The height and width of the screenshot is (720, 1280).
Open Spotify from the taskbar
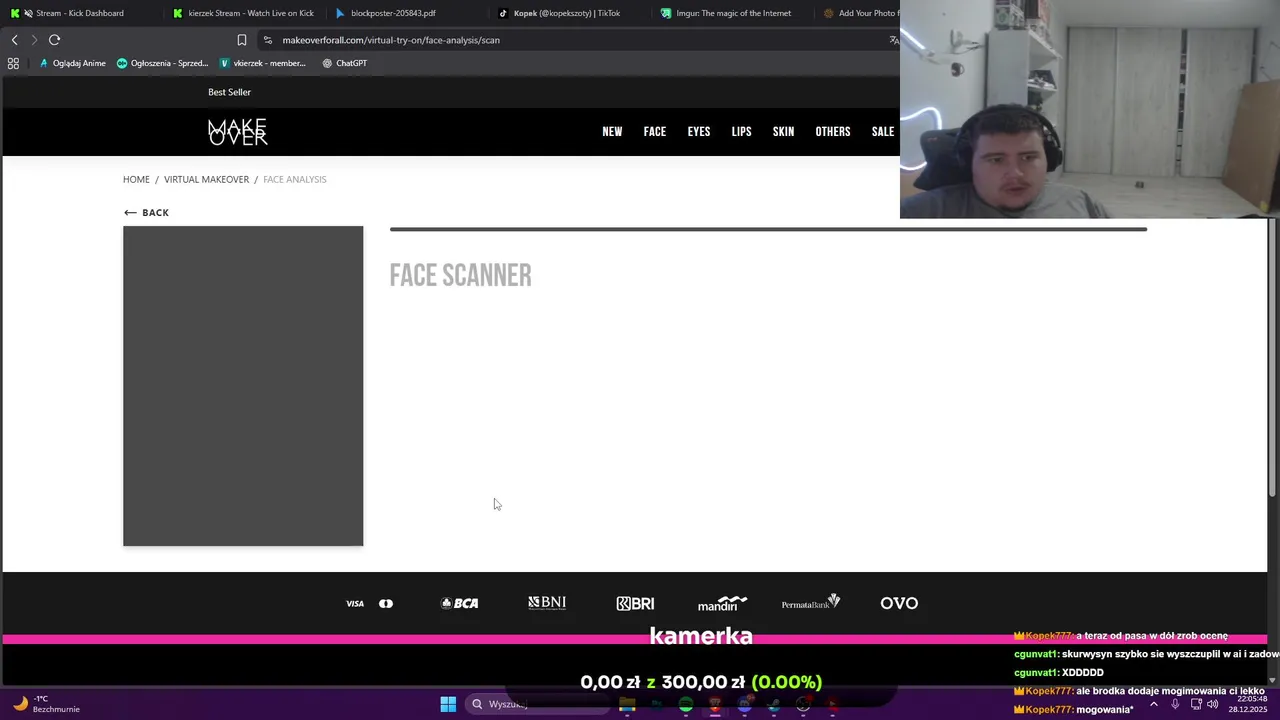(686, 704)
